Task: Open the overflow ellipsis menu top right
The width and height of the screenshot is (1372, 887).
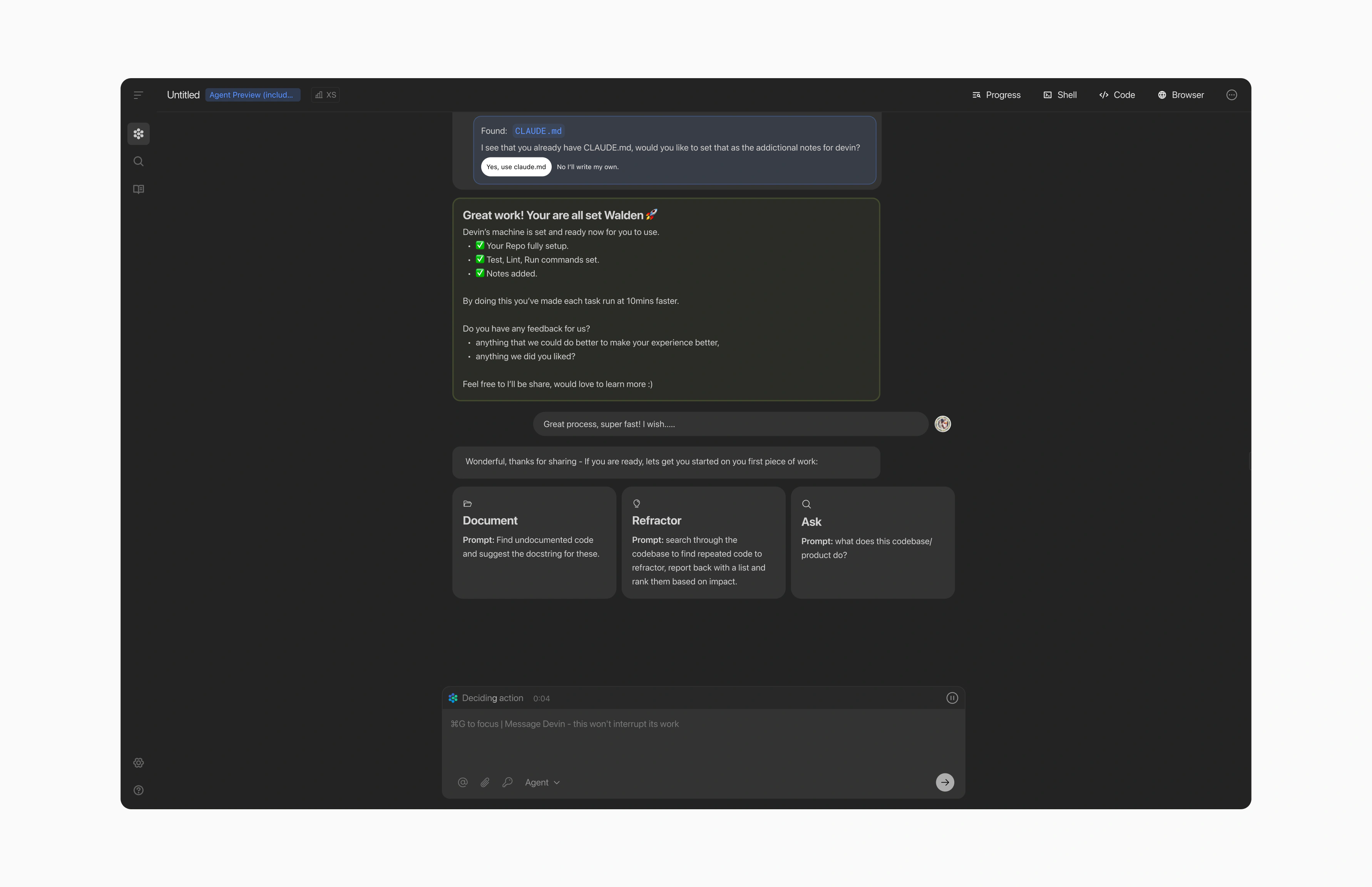Action: point(1231,94)
